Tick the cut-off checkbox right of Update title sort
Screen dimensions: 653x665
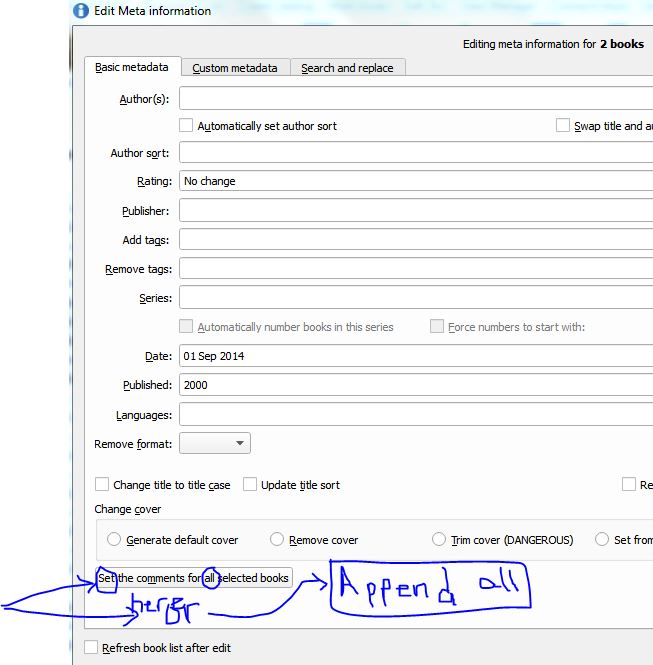click(628, 484)
